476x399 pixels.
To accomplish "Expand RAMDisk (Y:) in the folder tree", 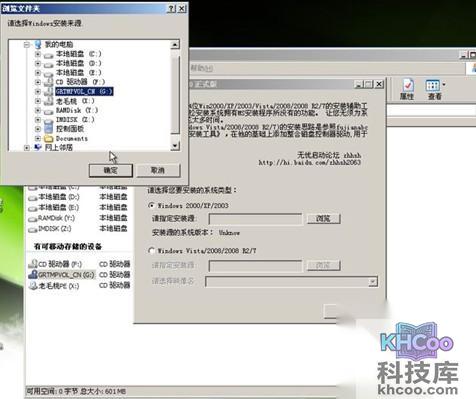I will [38, 110].
